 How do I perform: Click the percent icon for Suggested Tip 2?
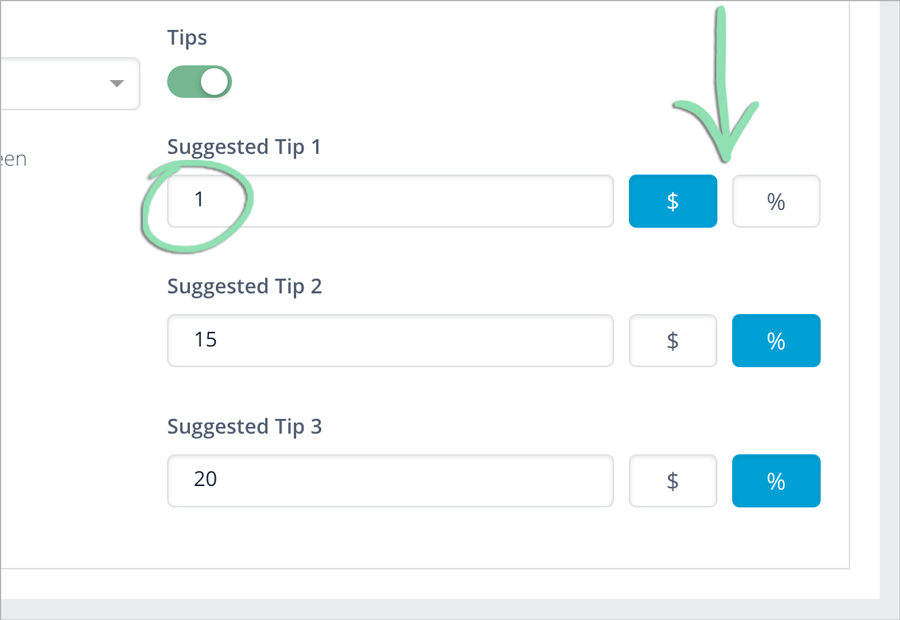point(776,341)
